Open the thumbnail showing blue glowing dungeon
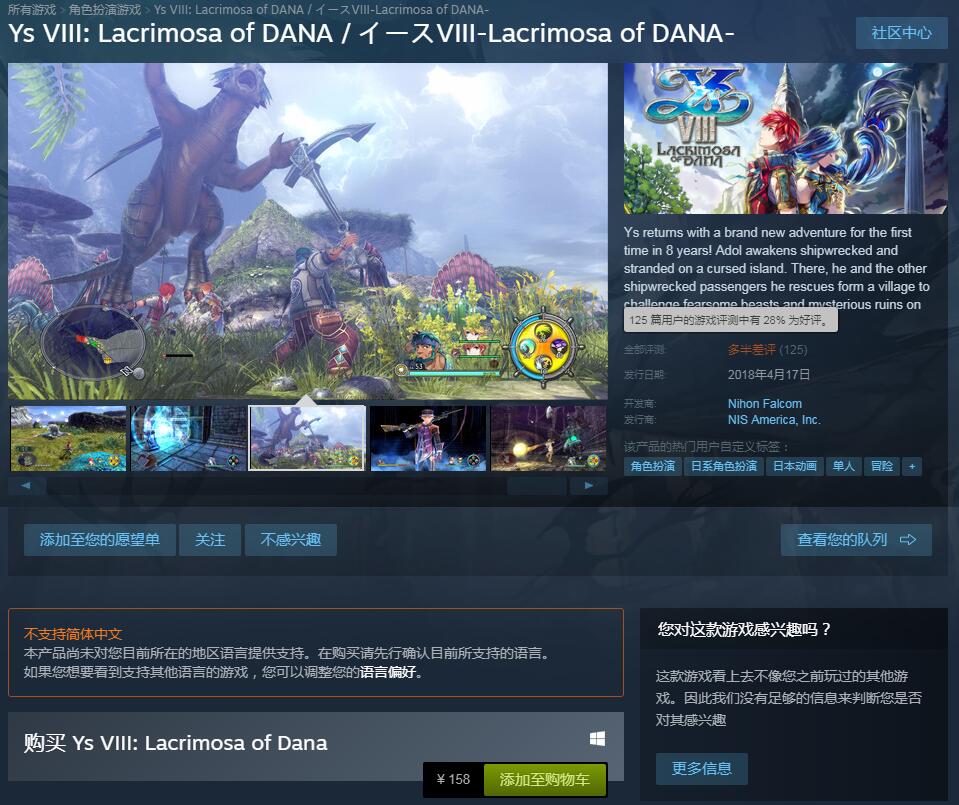This screenshot has height=805, width=959. coord(189,438)
